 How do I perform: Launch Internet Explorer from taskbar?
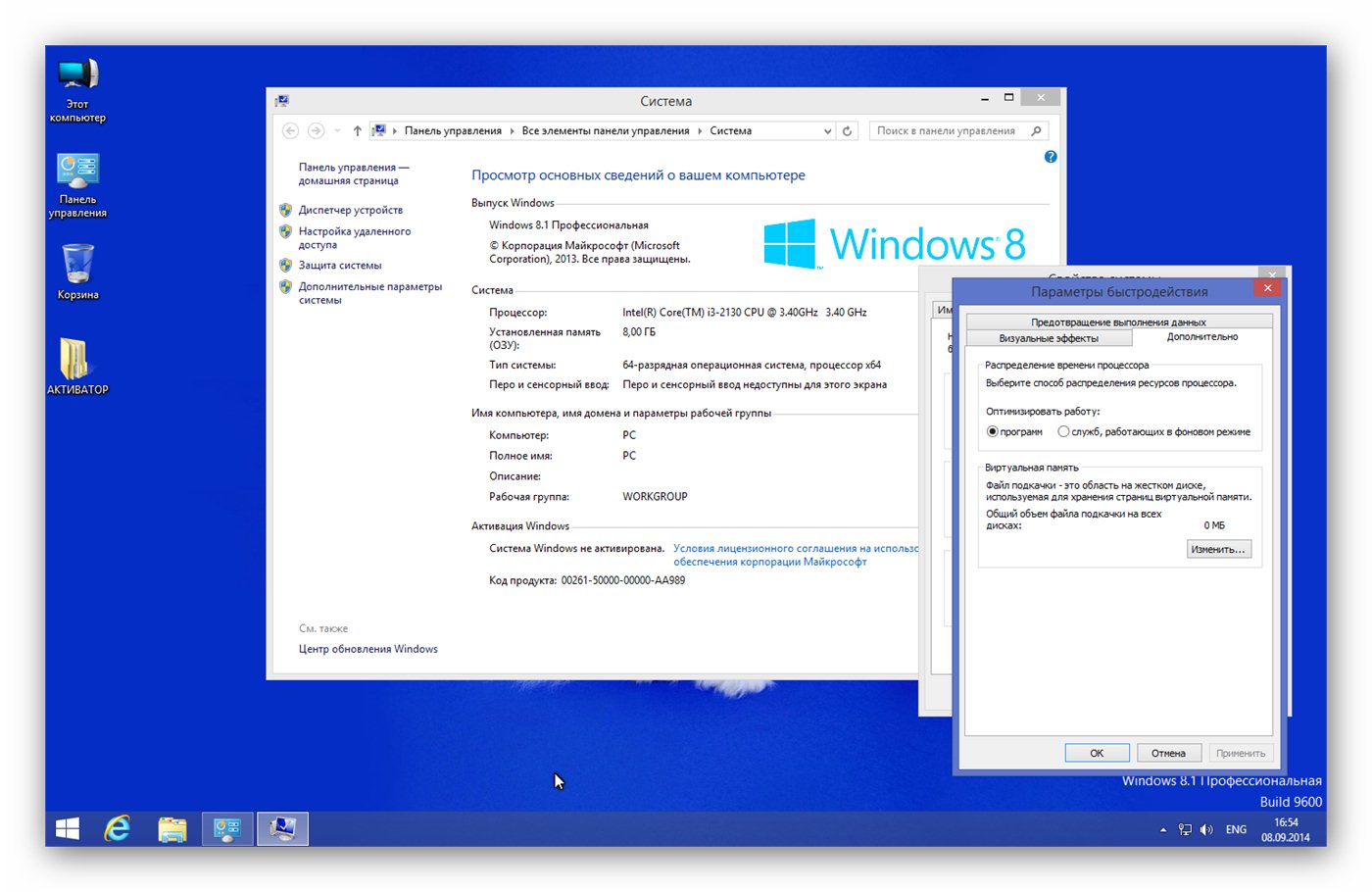pos(118,828)
